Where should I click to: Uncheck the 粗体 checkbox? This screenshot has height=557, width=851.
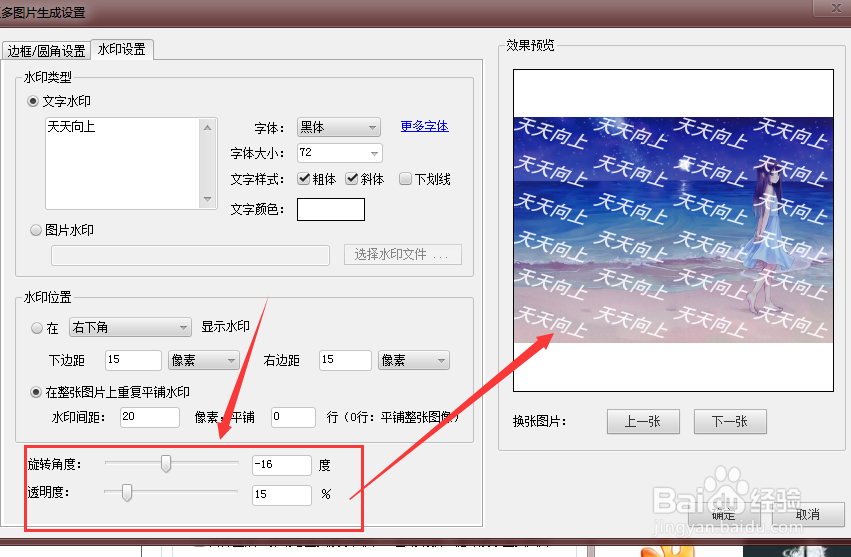click(304, 179)
